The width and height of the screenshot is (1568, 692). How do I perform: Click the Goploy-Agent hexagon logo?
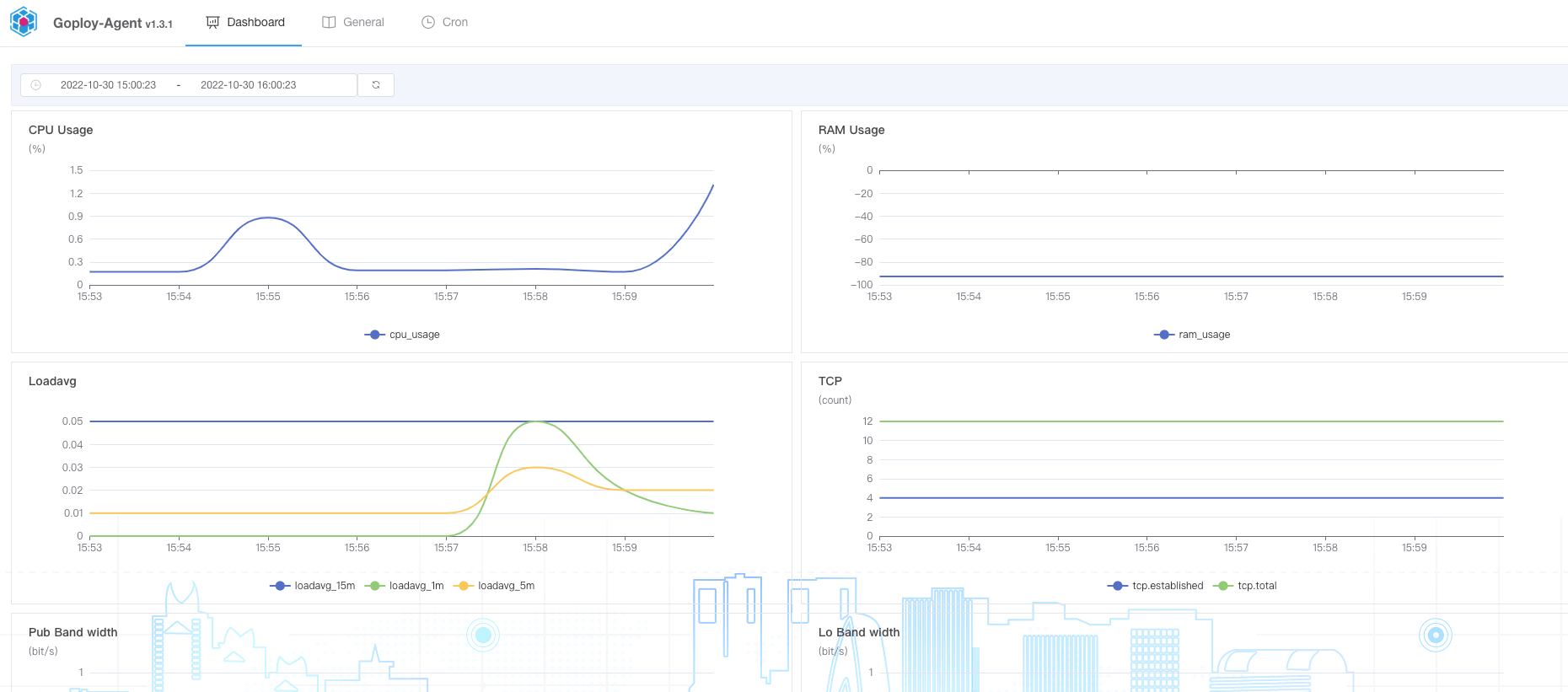[24, 22]
